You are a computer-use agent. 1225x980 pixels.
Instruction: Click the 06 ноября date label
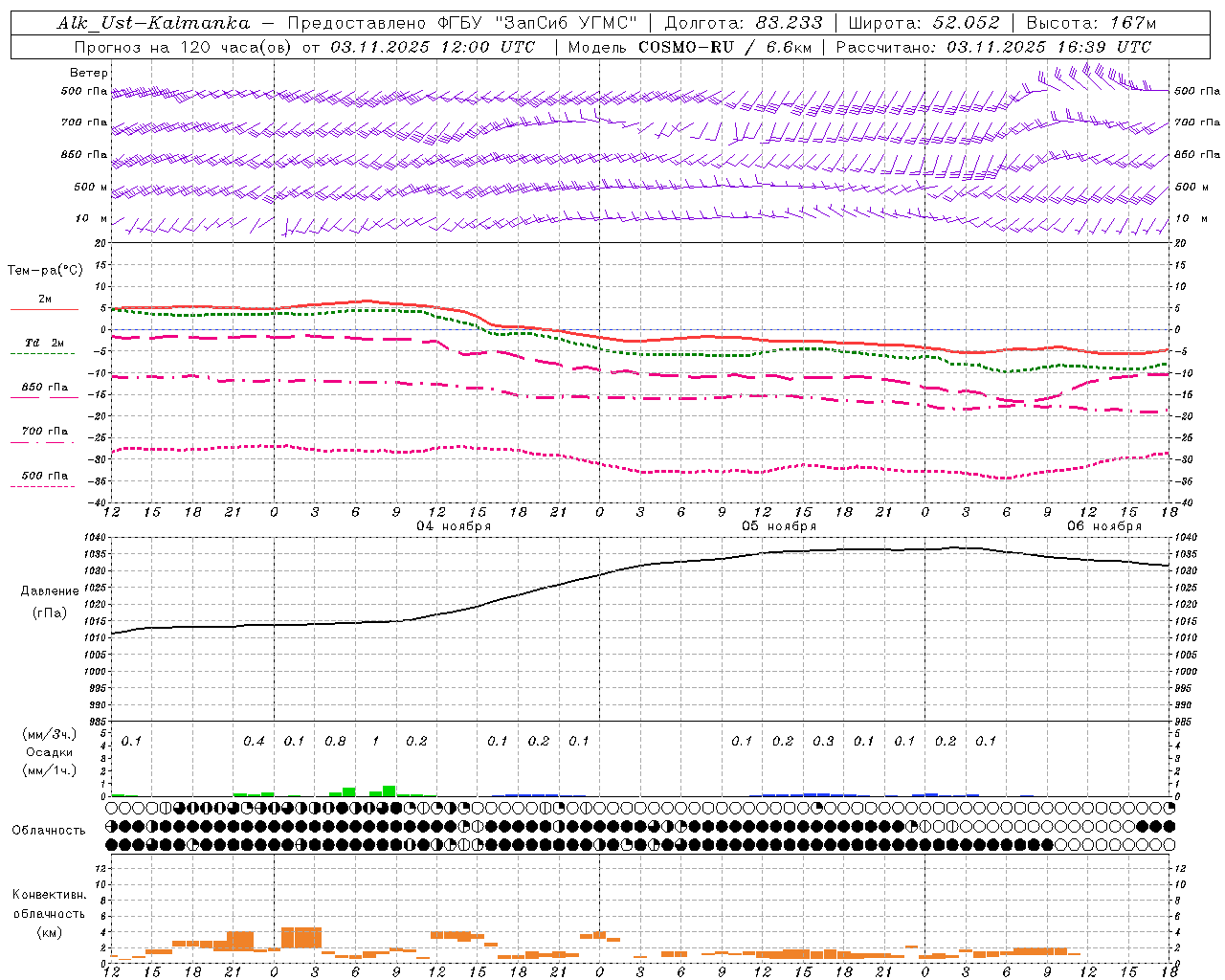coord(1104,526)
